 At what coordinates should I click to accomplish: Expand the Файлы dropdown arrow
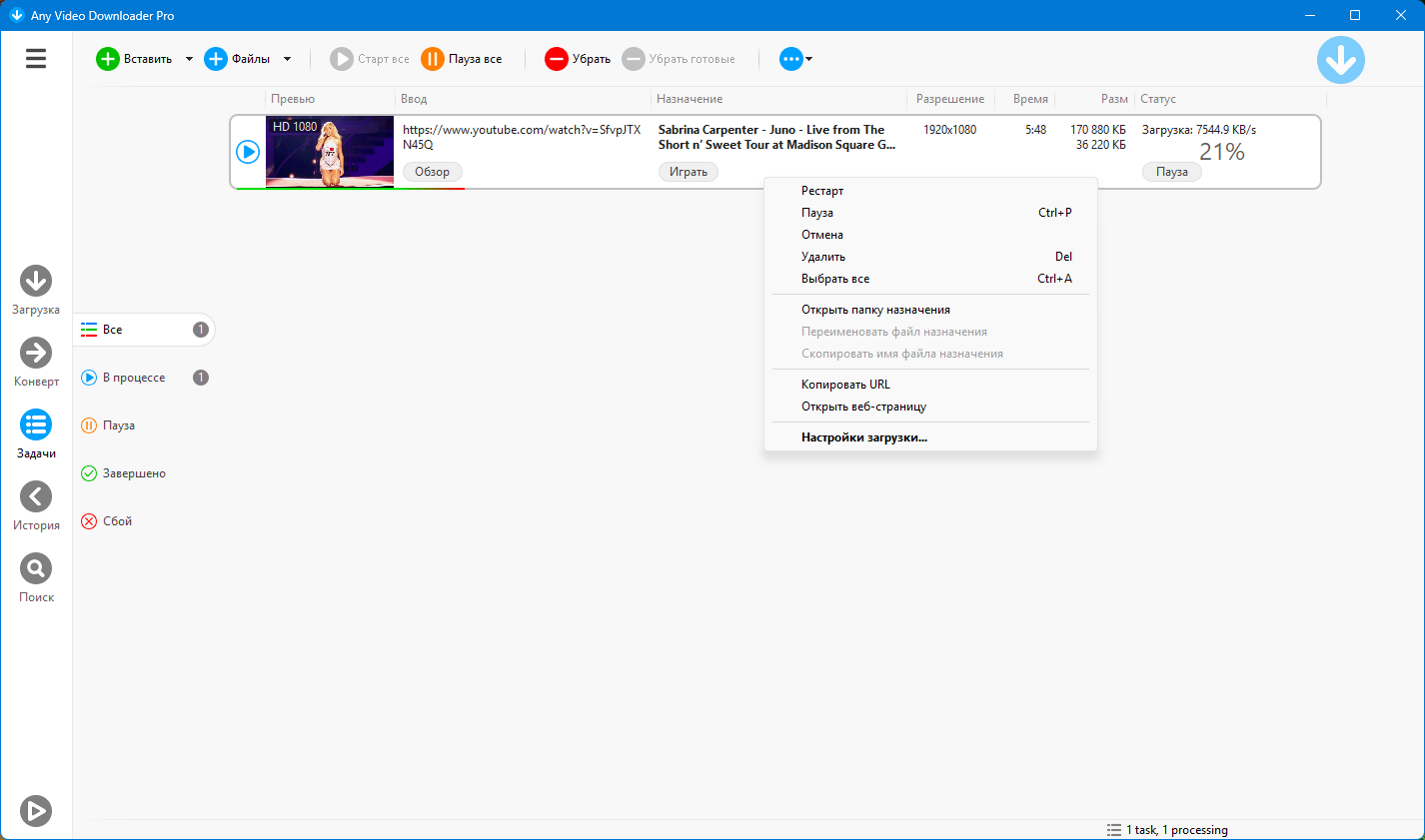pyautogui.click(x=287, y=59)
